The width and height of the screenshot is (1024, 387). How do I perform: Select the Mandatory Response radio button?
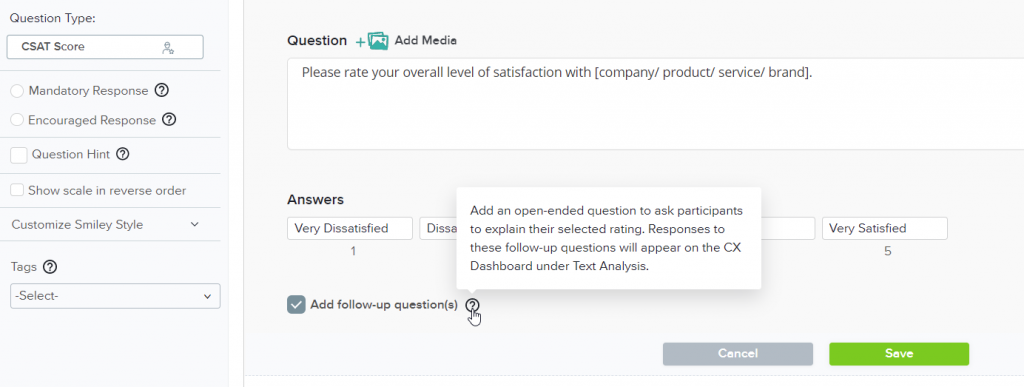18,91
